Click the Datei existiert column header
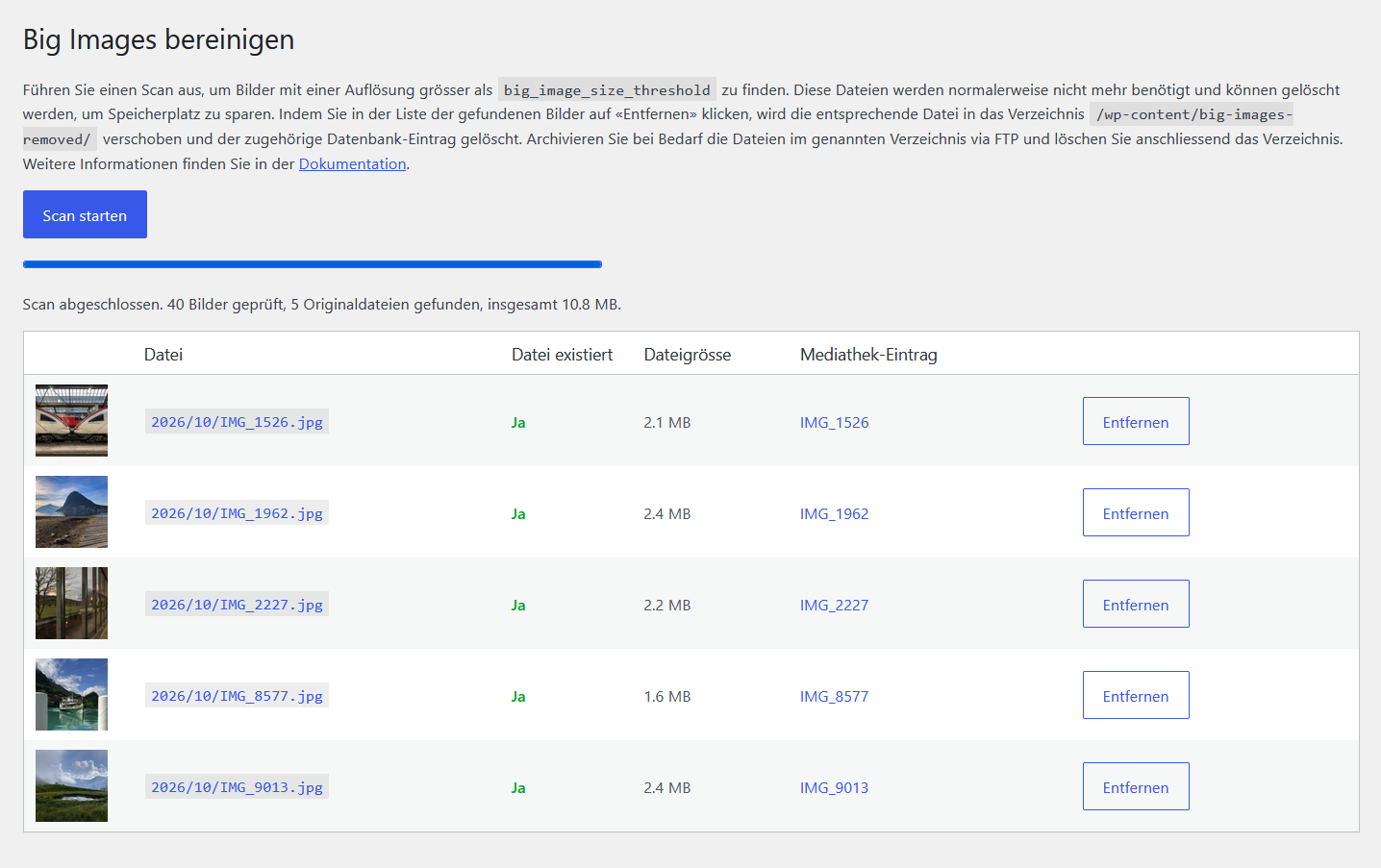Screen dimensions: 1381x868 tap(562, 355)
